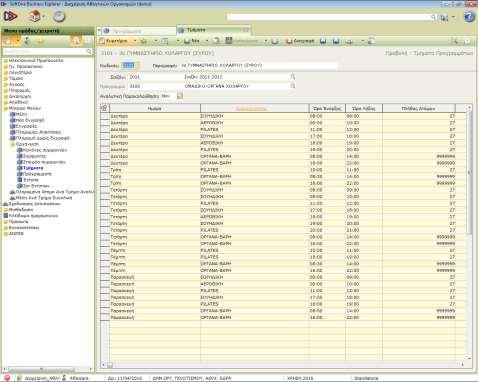Viewport: 478px width, 382px height.
Task: Collapse the Οργάνωση subfolder
Action: click(13, 144)
